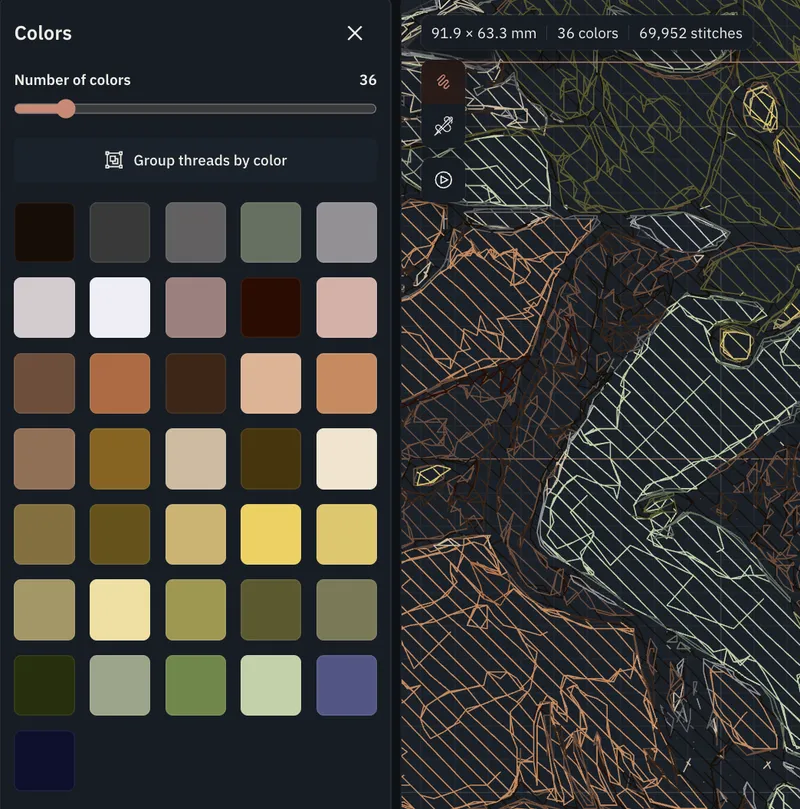Click the 91.9 × 63.3 mm dimensions text

483,34
